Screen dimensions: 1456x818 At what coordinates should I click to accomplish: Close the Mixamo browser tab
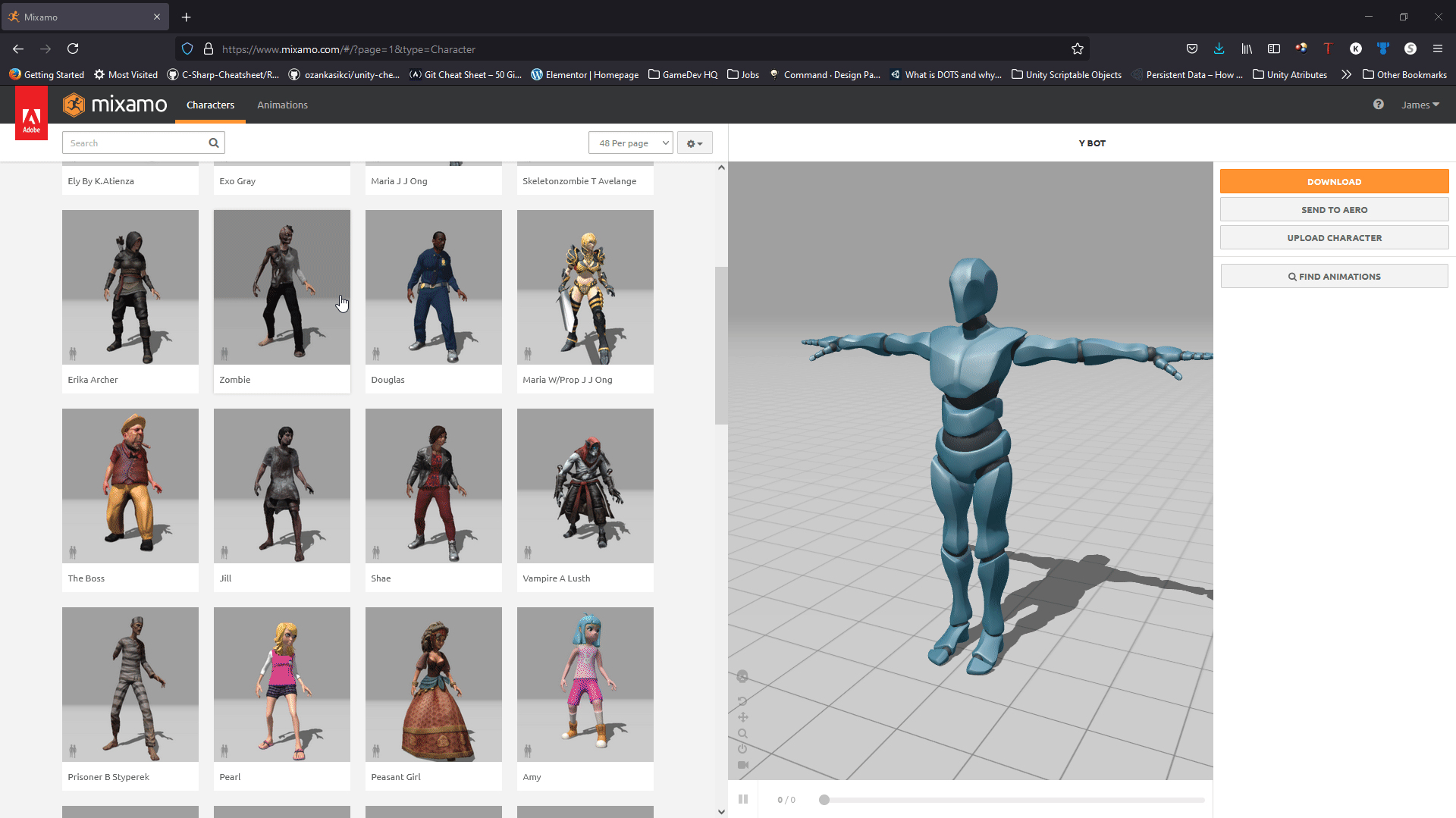157,17
